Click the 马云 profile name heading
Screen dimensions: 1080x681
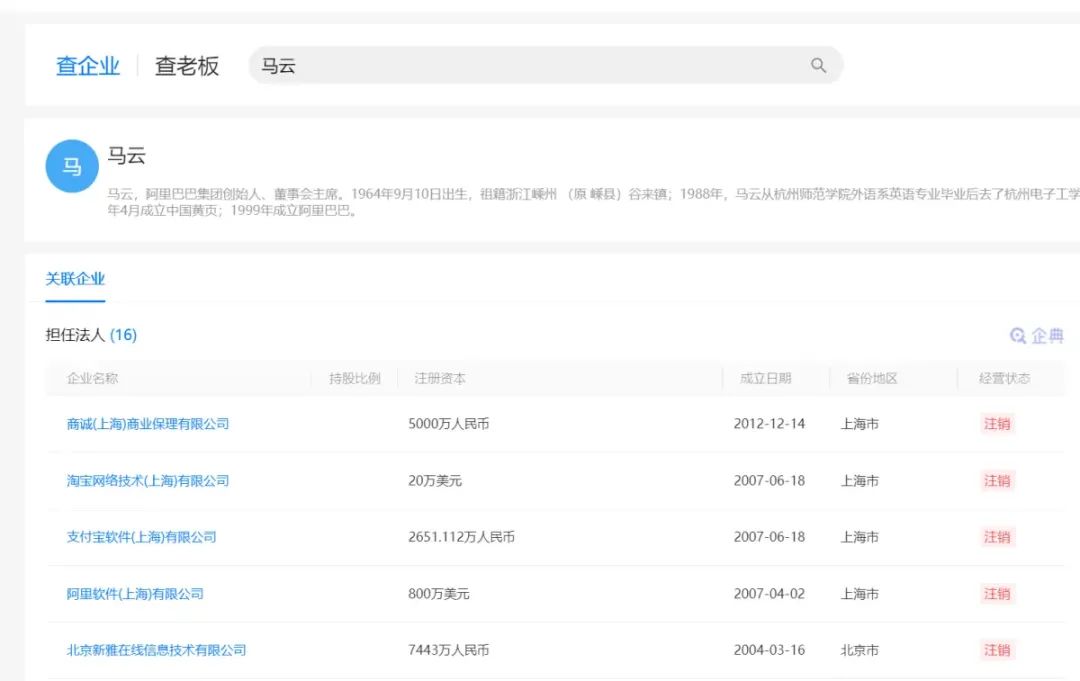click(x=126, y=156)
